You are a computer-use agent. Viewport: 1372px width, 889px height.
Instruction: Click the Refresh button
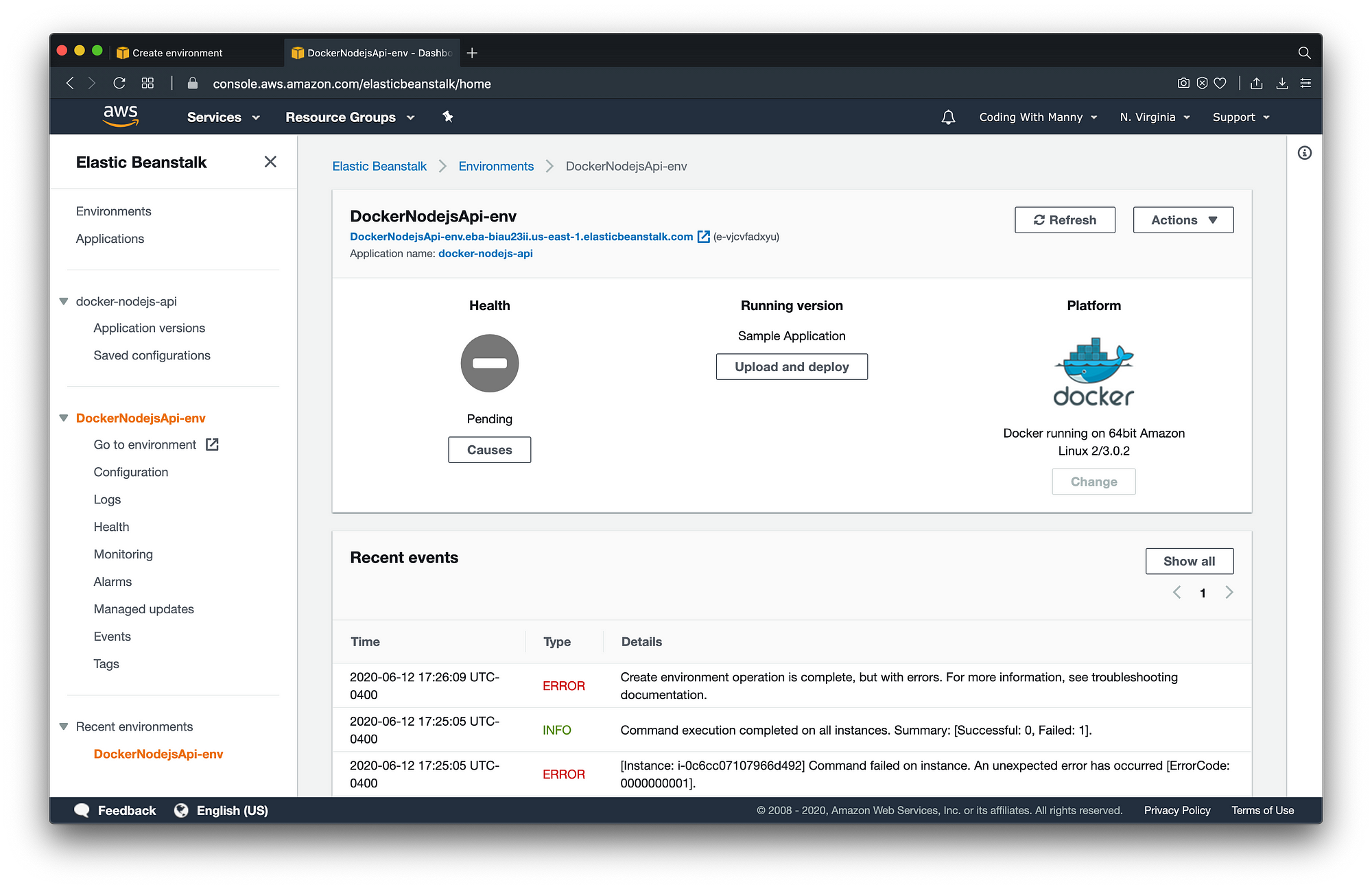[1065, 220]
